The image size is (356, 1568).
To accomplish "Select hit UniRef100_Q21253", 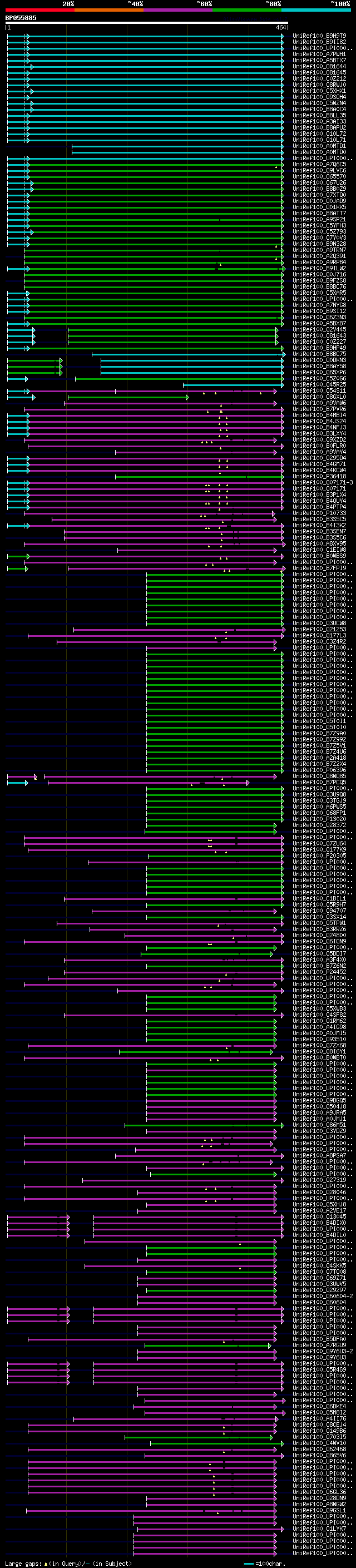I will pos(319,629).
